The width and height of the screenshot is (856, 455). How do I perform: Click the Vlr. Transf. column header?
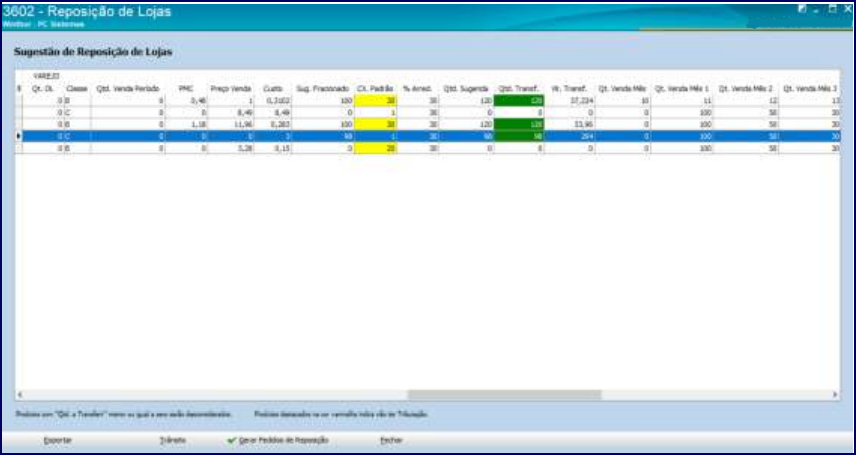pyautogui.click(x=569, y=88)
